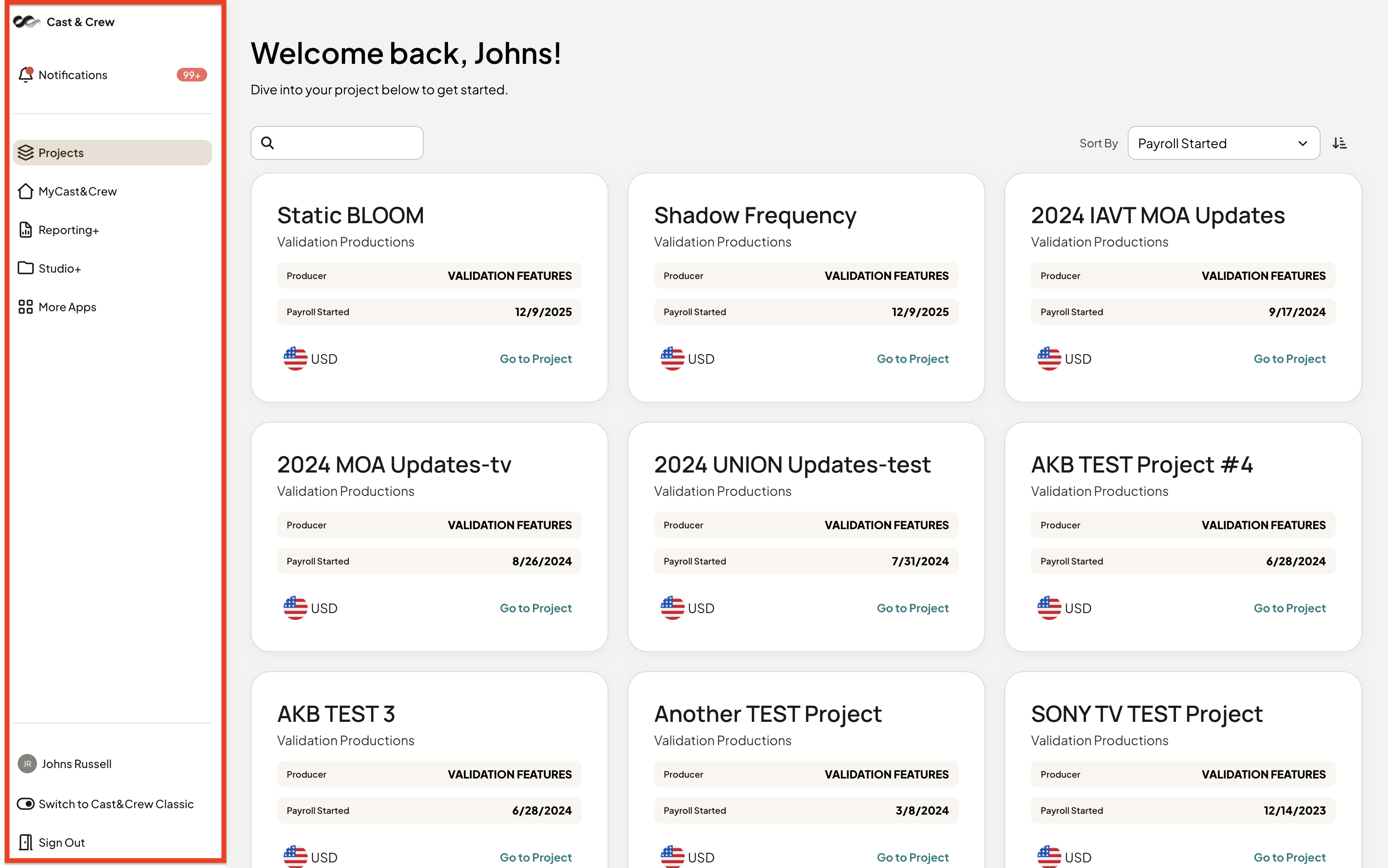Screen dimensions: 1388x868
Task: Select the 2024 UNION Updates-test title
Action: [792, 465]
